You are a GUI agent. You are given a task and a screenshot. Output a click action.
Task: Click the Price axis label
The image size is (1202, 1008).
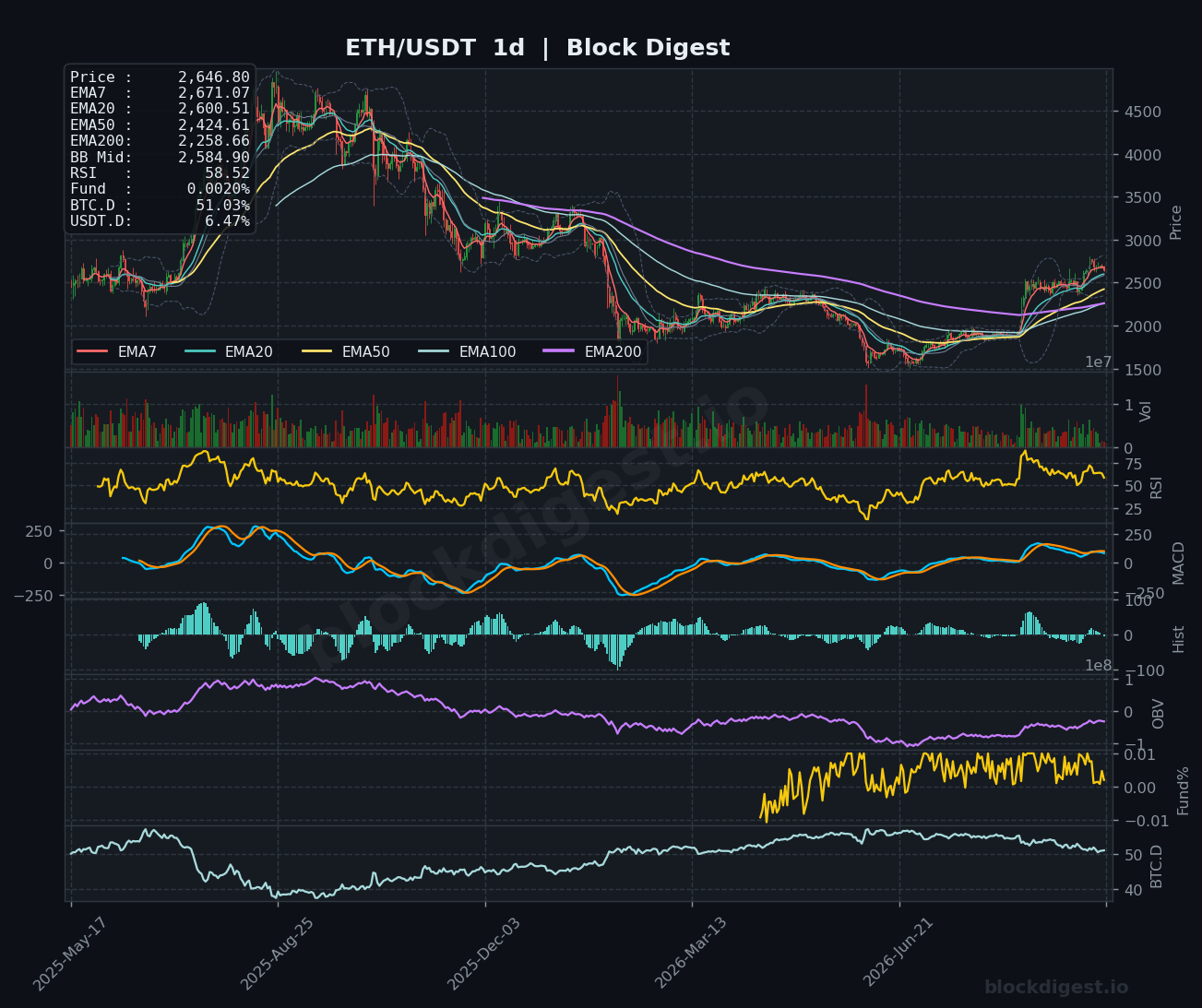(1176, 222)
